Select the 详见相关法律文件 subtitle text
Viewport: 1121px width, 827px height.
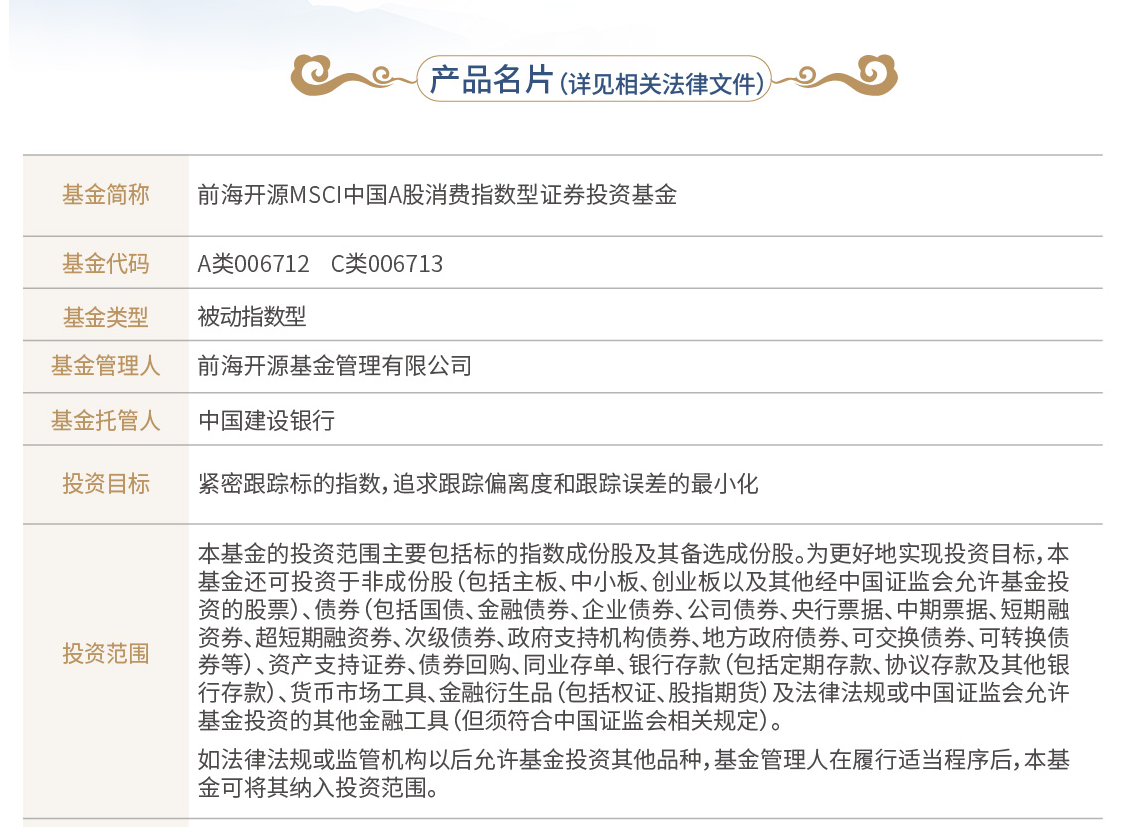pos(662,84)
